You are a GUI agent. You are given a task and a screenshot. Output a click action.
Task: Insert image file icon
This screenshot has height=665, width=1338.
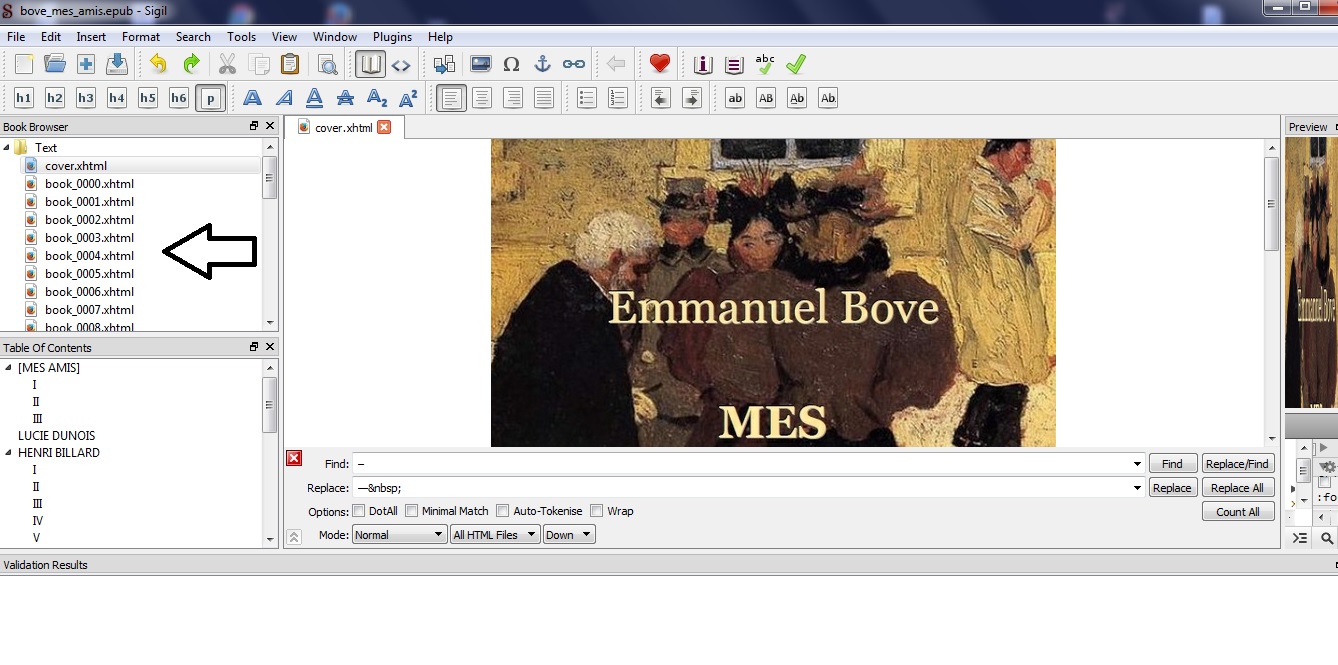click(x=480, y=64)
